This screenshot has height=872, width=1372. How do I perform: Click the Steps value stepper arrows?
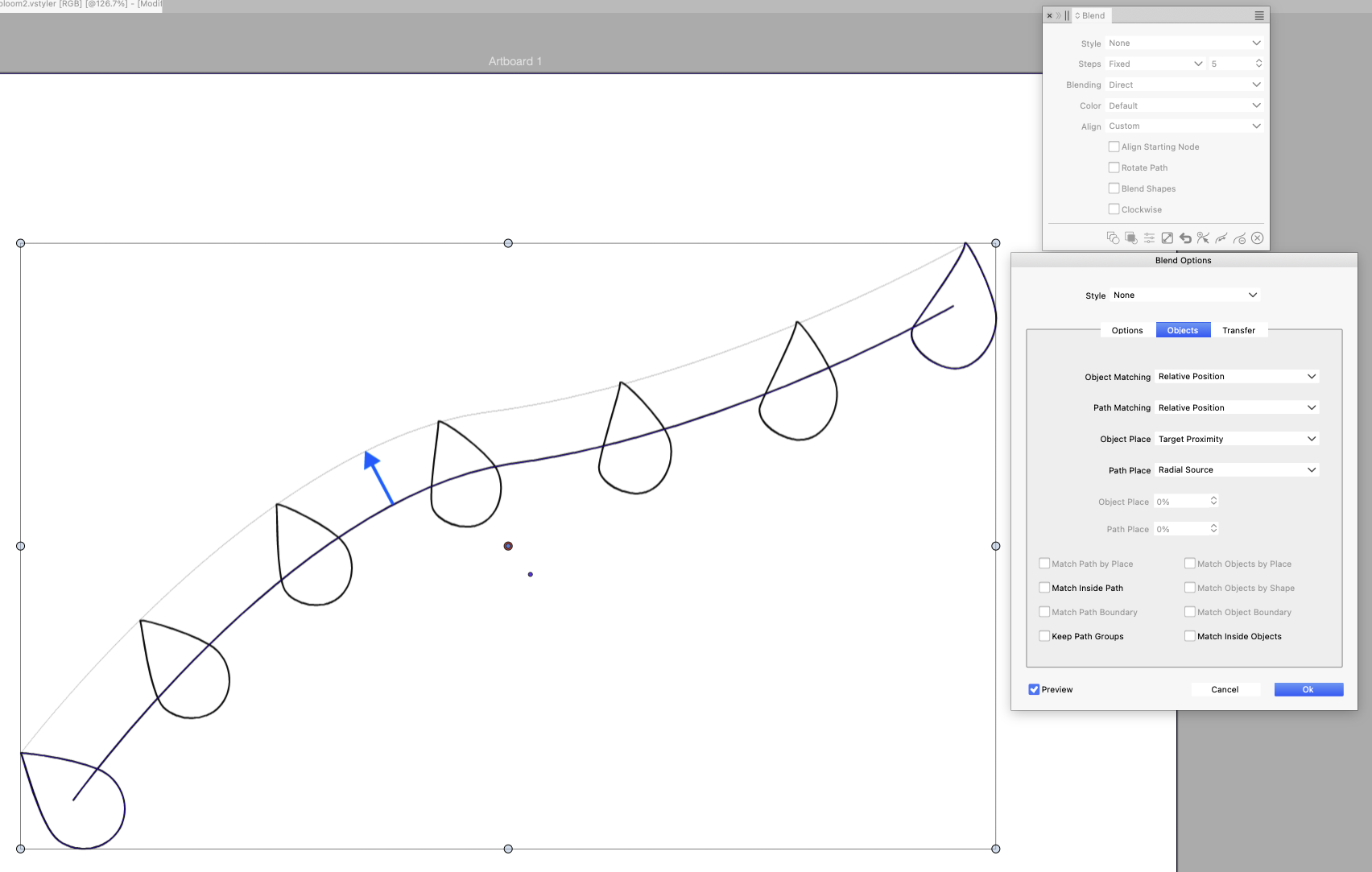point(1258,64)
